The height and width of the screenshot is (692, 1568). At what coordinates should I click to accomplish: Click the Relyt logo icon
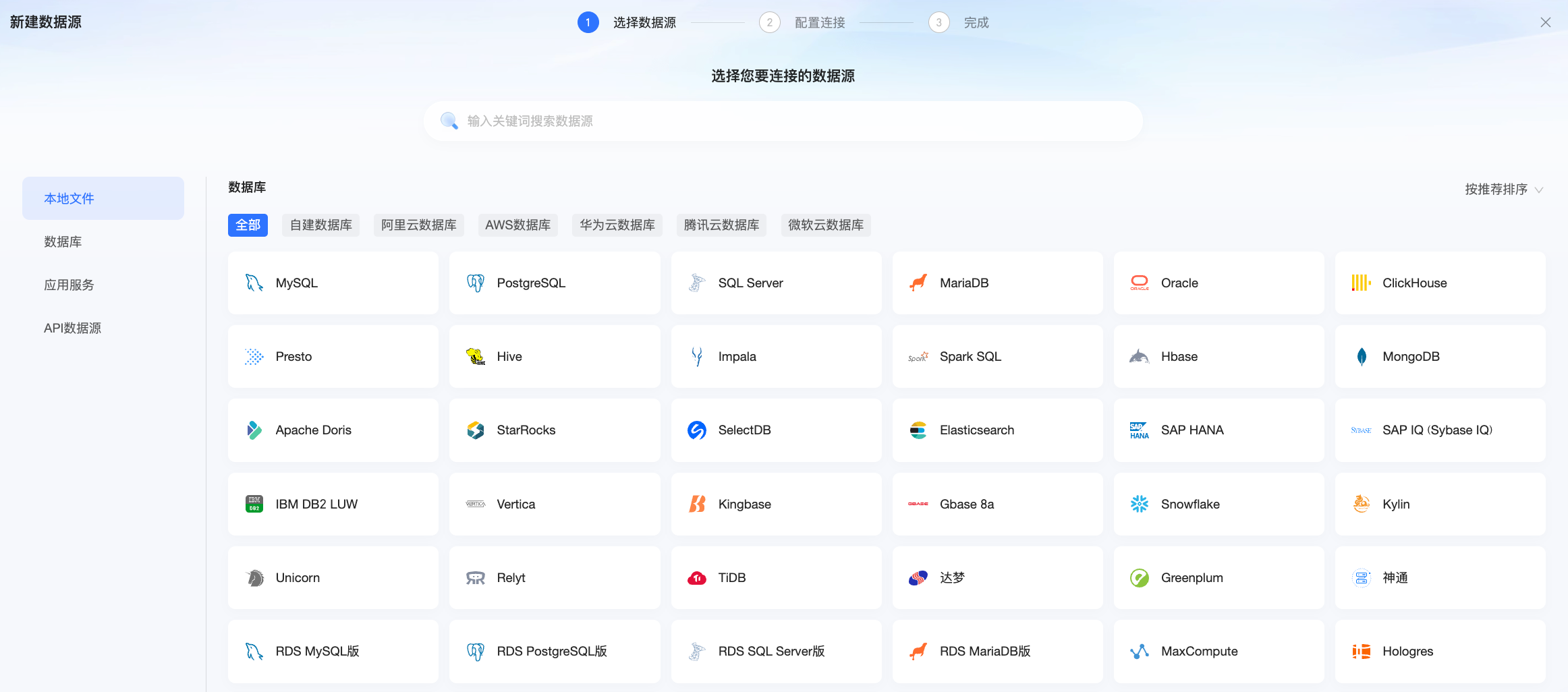click(476, 578)
